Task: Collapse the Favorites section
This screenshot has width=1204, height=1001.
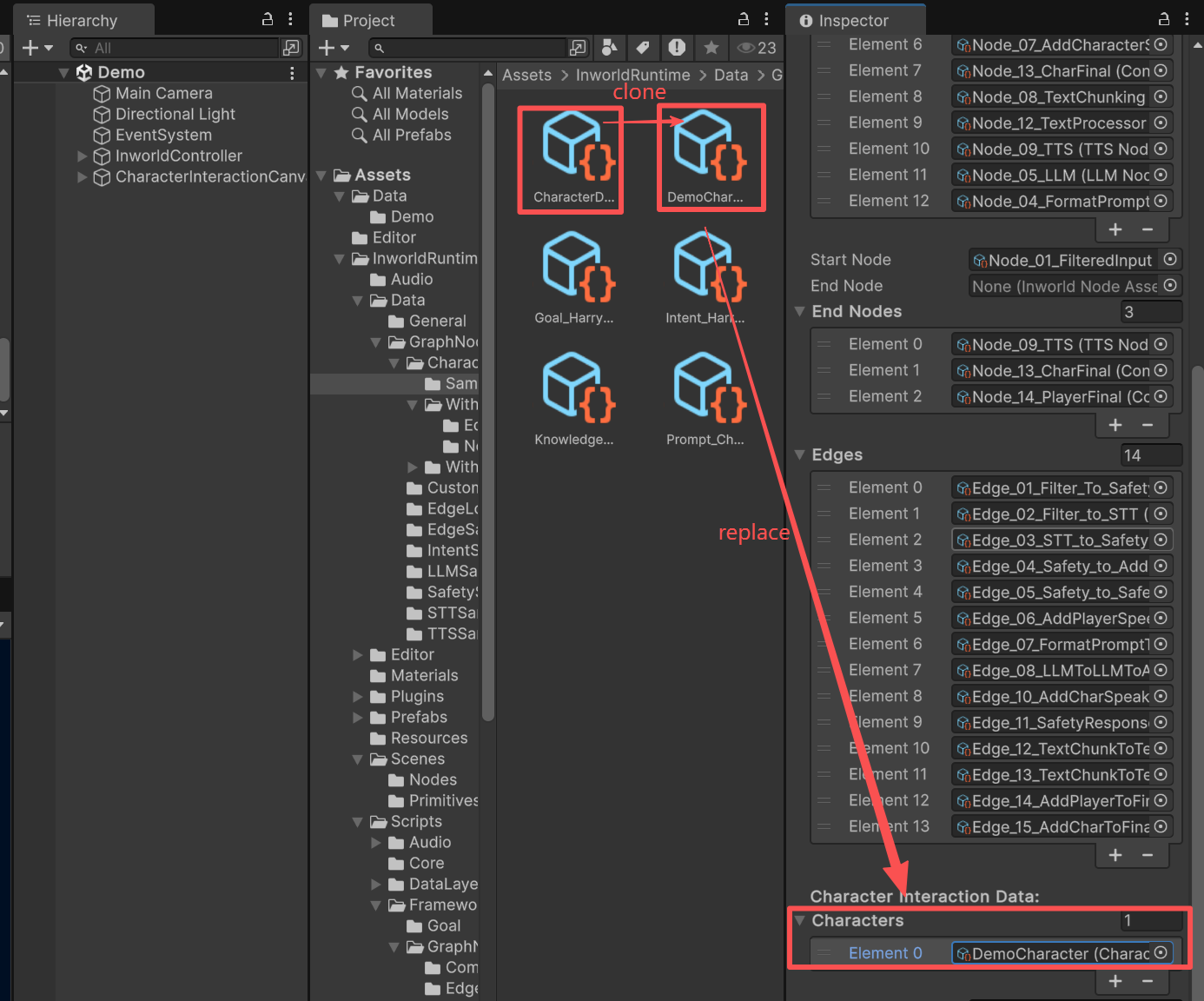Action: pyautogui.click(x=321, y=73)
